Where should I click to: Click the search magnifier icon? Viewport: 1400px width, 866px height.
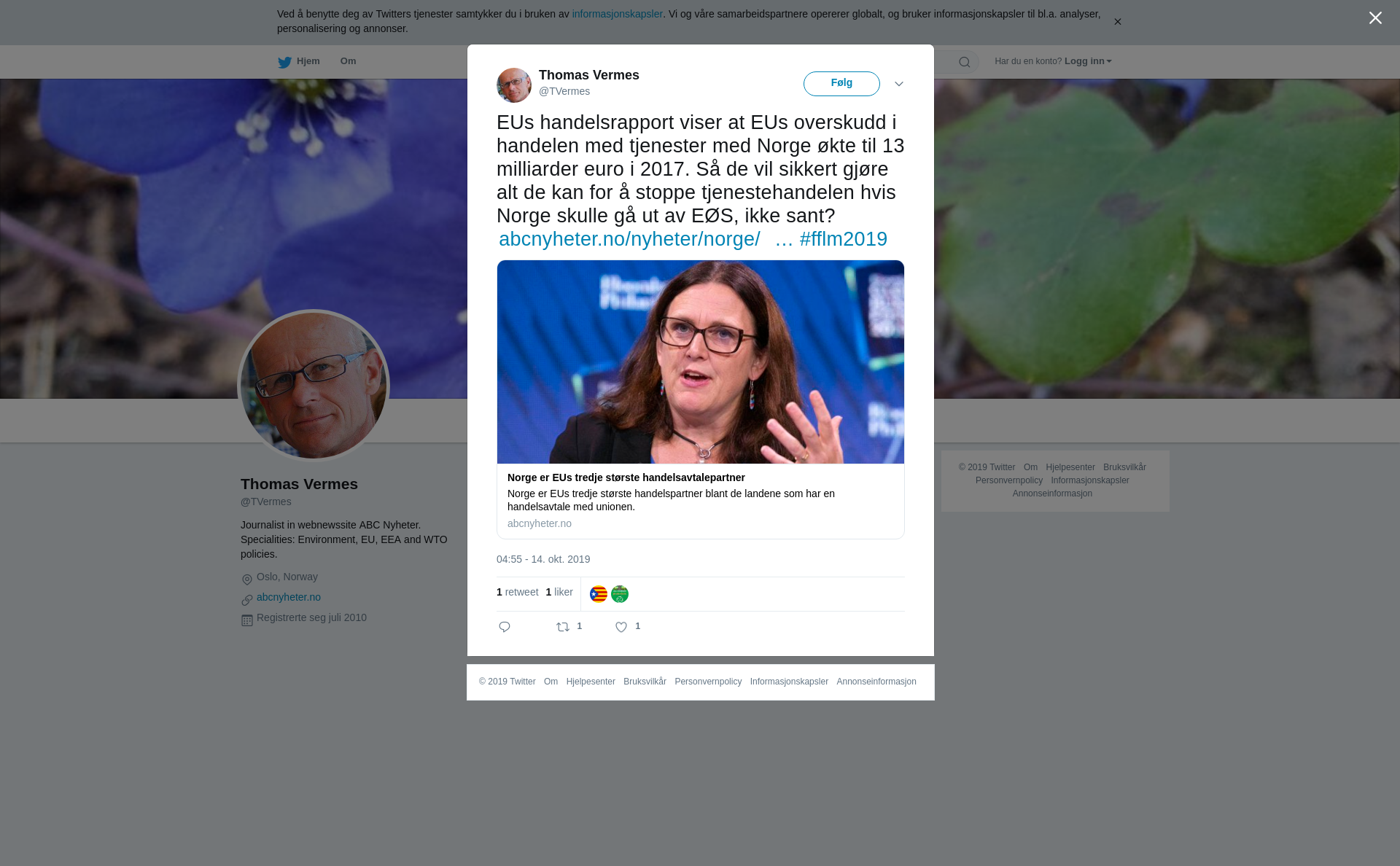965,62
